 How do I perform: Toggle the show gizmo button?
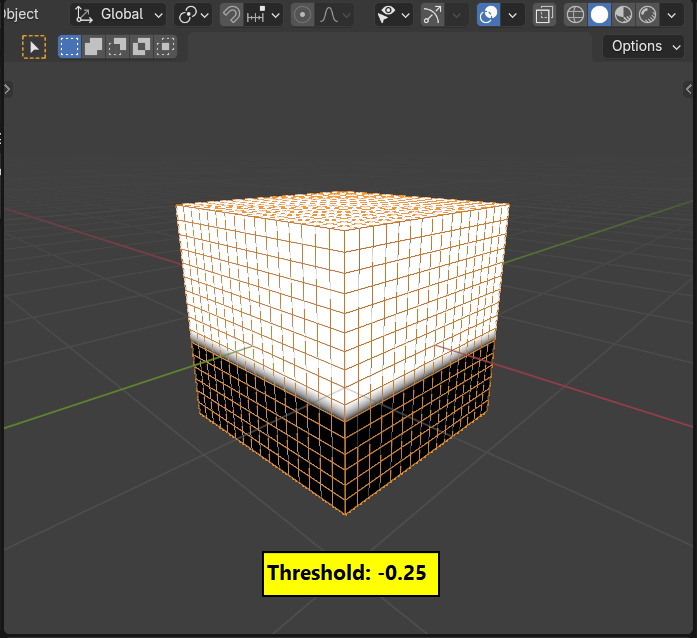(x=433, y=15)
